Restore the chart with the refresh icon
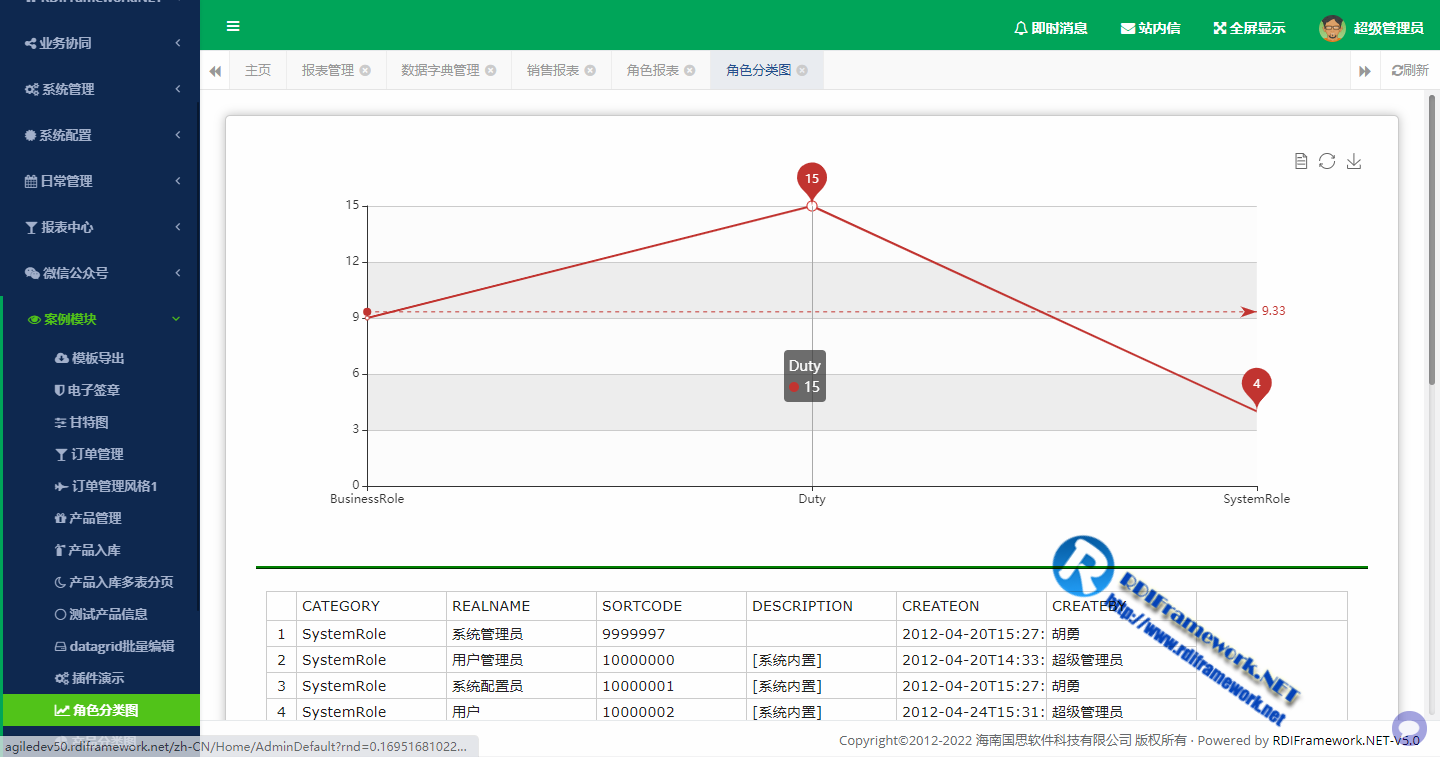The image size is (1440, 757). (x=1327, y=161)
